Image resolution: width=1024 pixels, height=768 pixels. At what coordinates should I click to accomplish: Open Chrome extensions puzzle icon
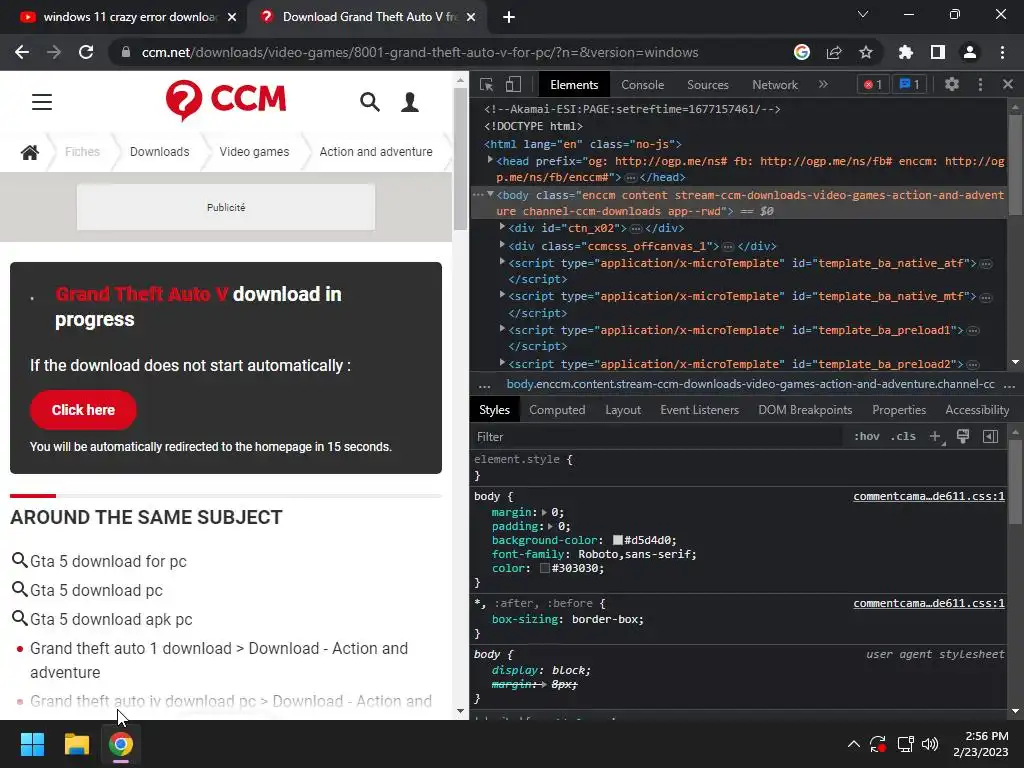pos(906,52)
